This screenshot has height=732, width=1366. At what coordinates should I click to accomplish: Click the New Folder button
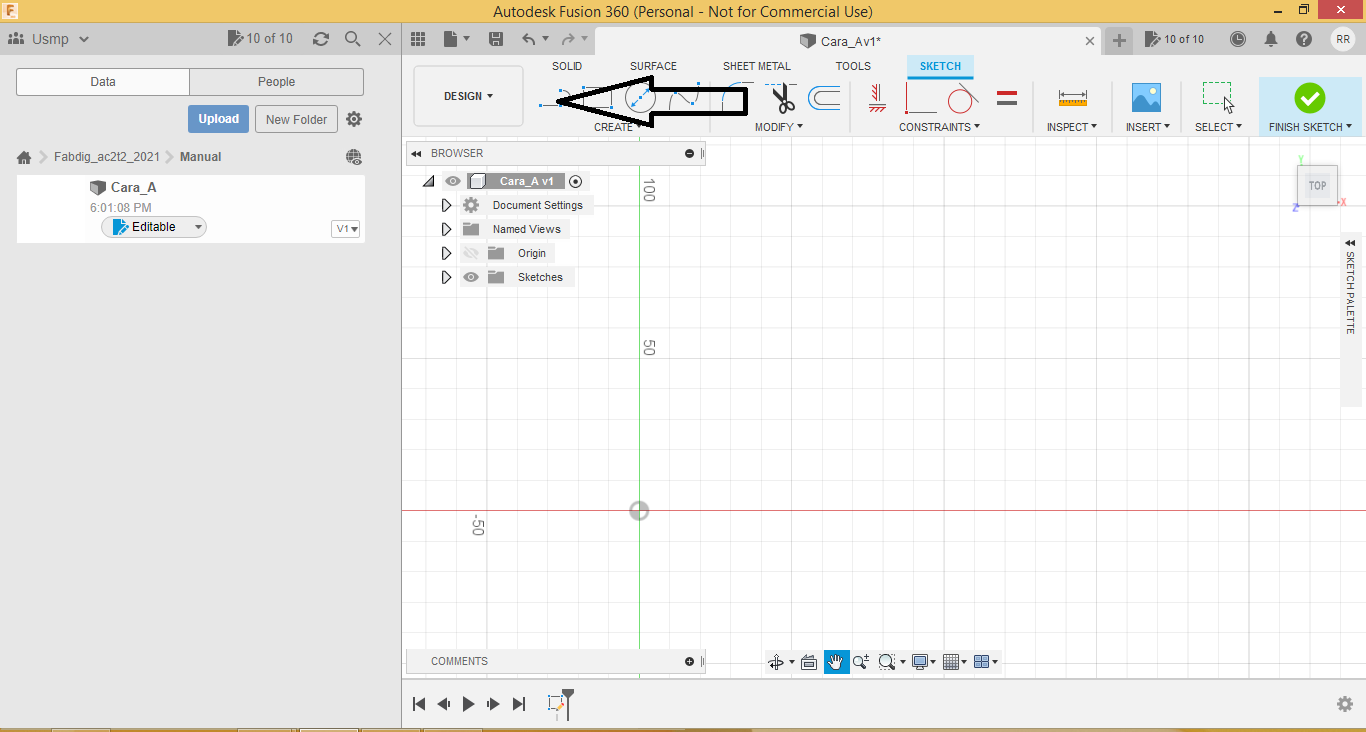pos(297,119)
